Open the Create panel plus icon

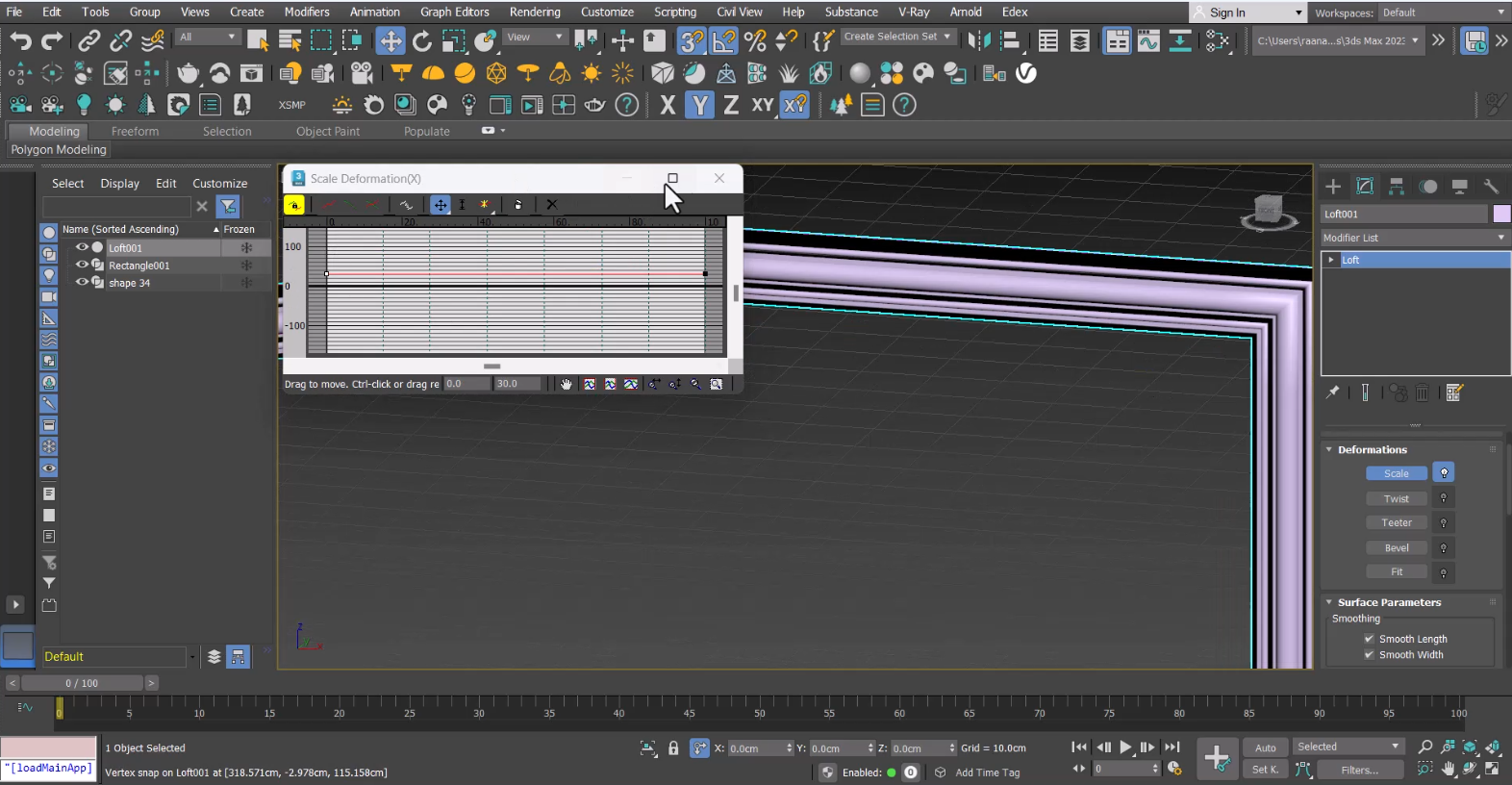[1332, 186]
